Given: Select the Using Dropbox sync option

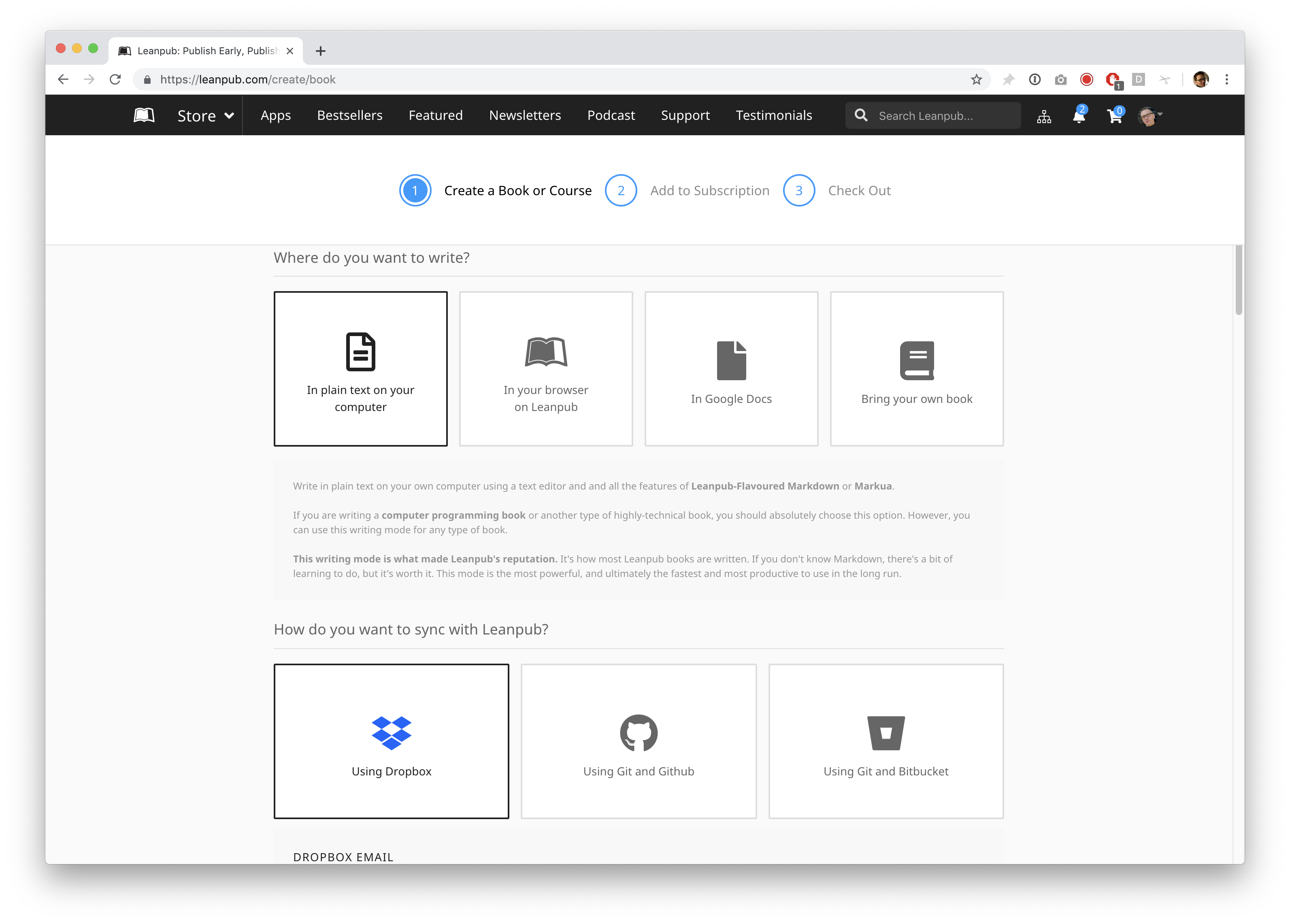Looking at the screenshot, I should 391,741.
